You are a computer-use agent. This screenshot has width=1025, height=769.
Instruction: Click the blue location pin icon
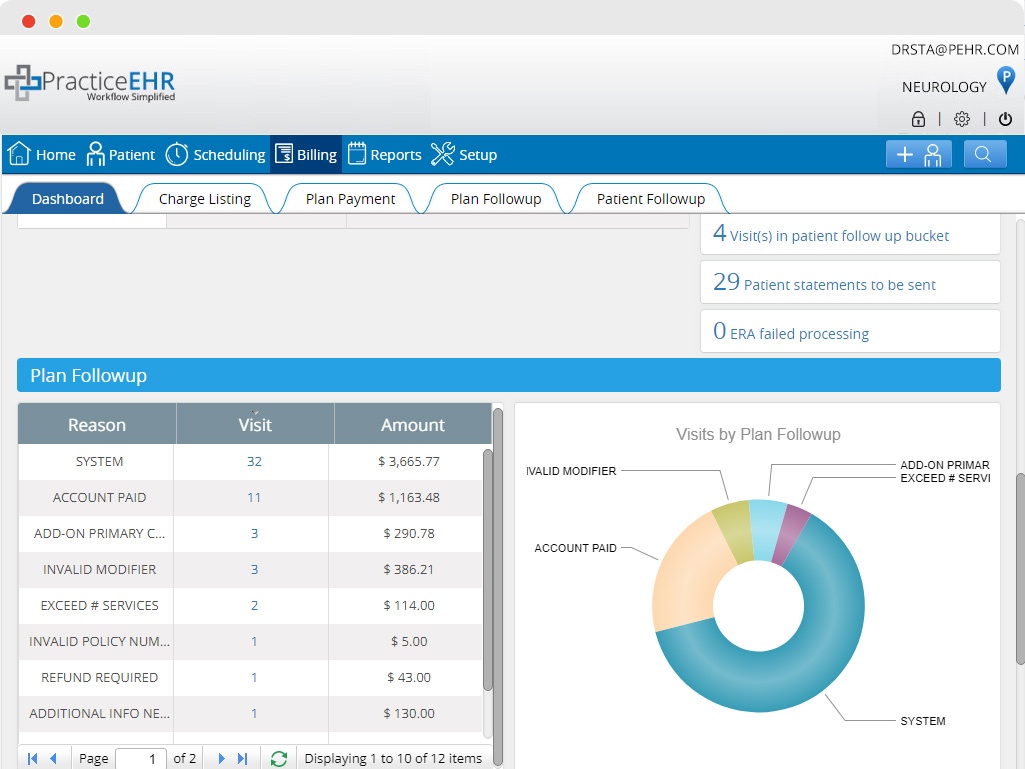click(x=1005, y=81)
